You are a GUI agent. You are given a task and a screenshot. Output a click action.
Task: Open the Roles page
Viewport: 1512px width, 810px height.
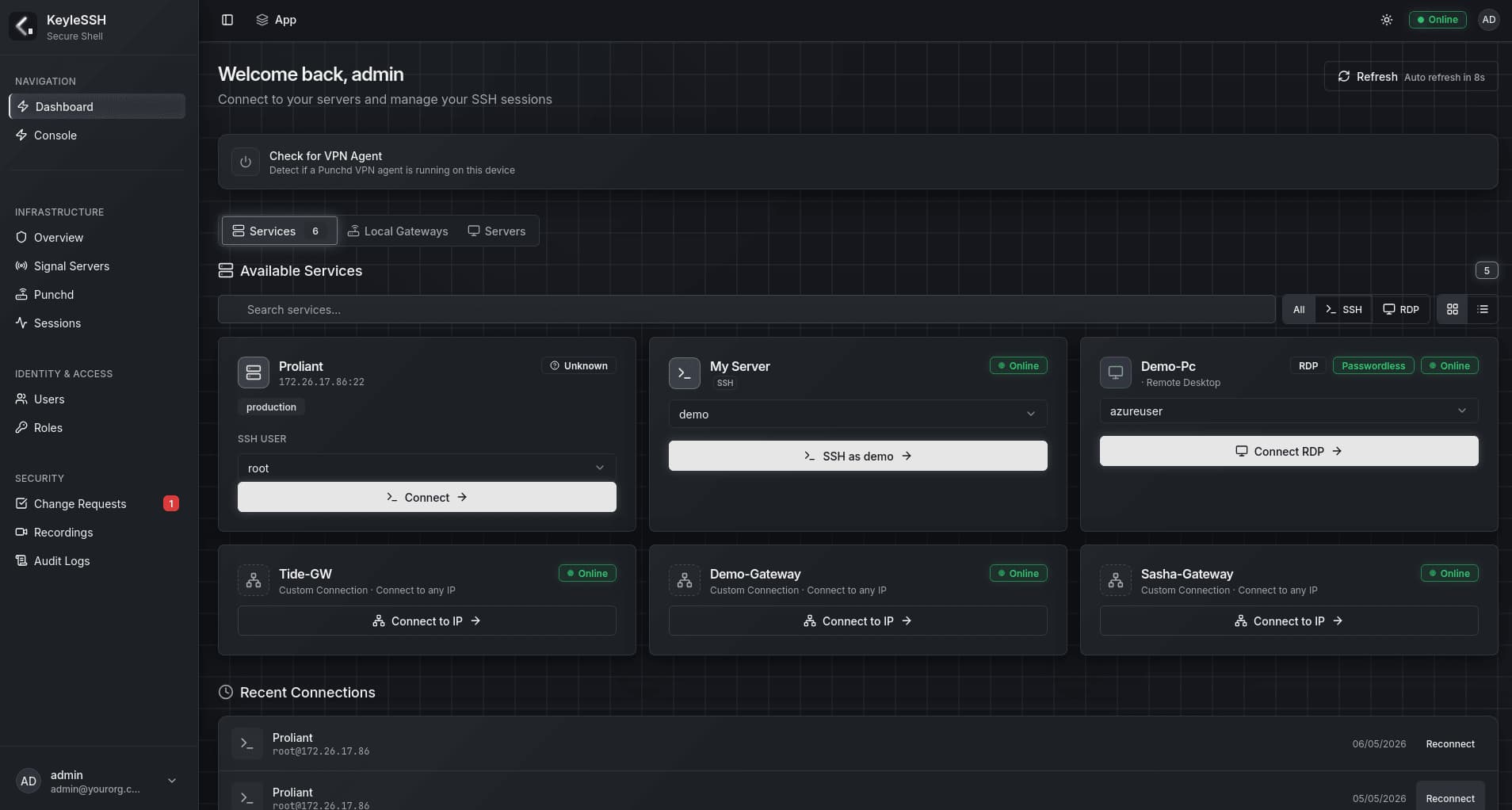click(97, 427)
